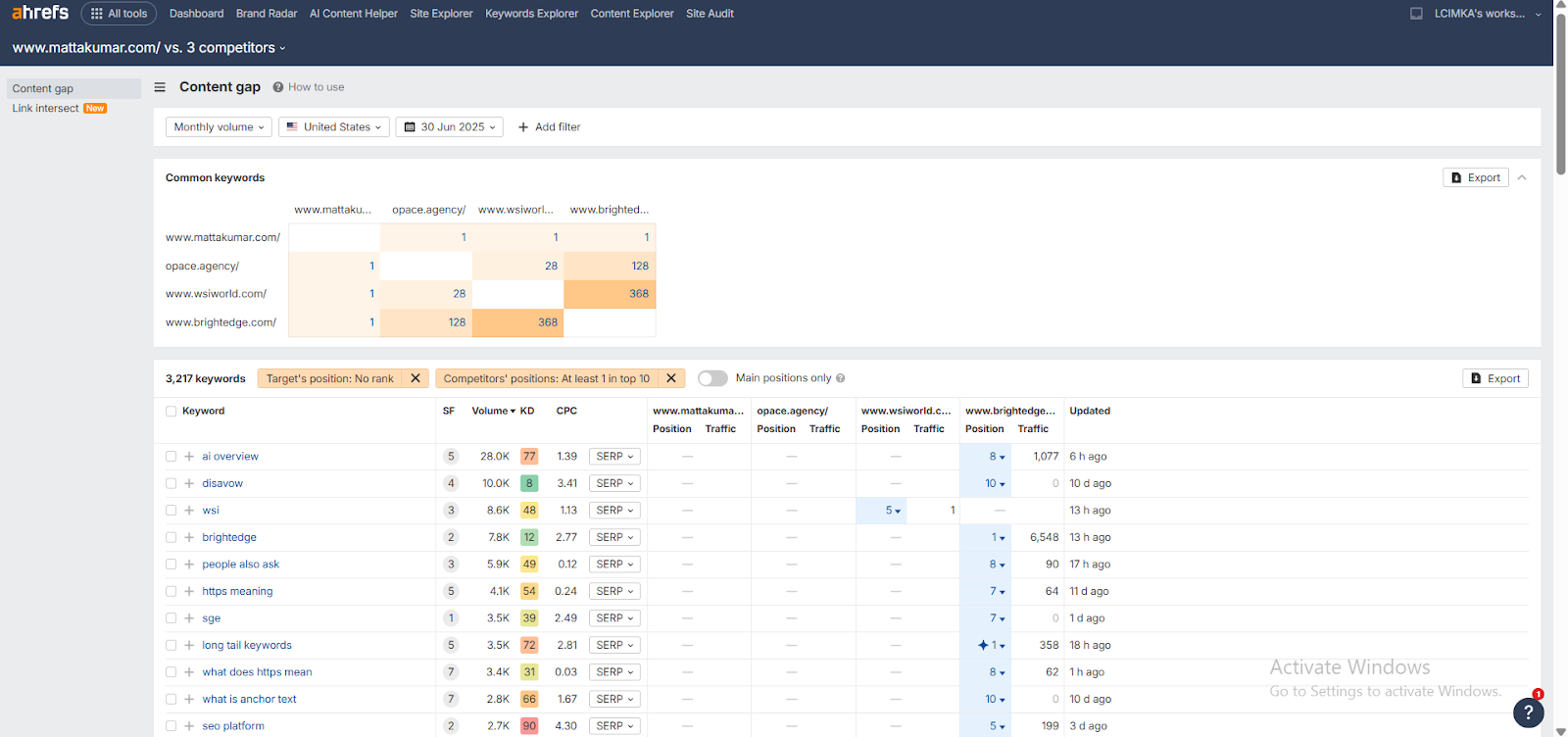The height and width of the screenshot is (737, 1568).
Task: Open AI Content Helper in navigation
Action: coord(354,14)
